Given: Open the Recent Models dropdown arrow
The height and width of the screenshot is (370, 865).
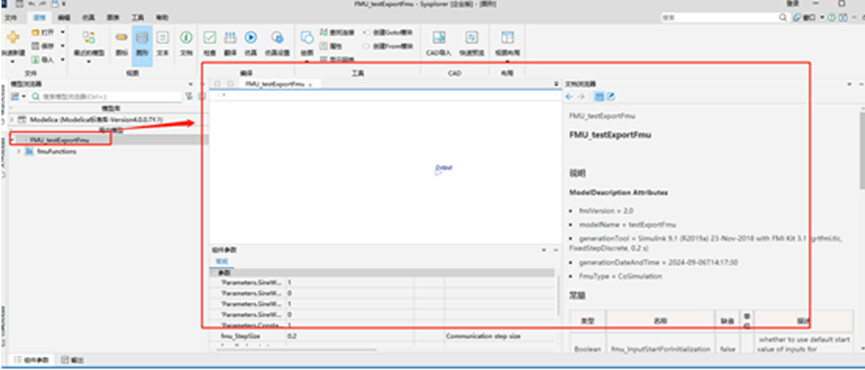Looking at the screenshot, I should (x=89, y=61).
